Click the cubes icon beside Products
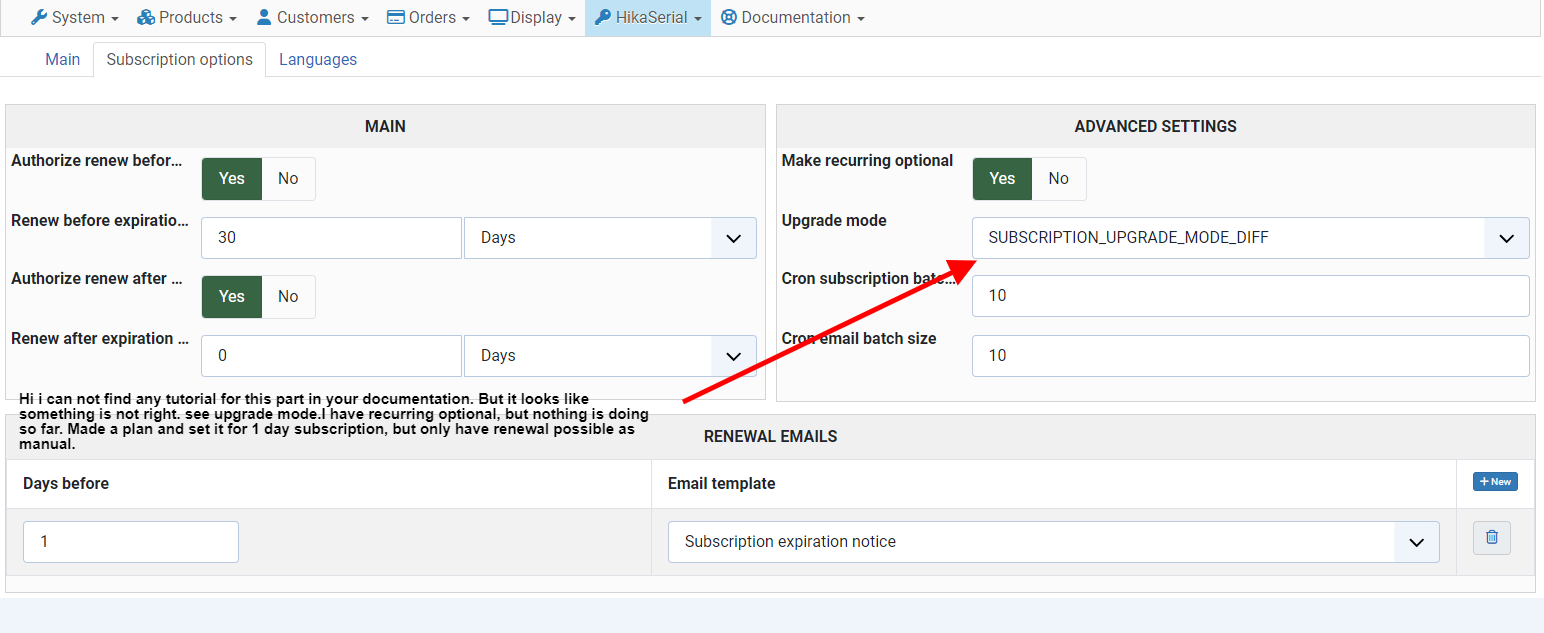Screen dimensions: 1544x633 [146, 17]
